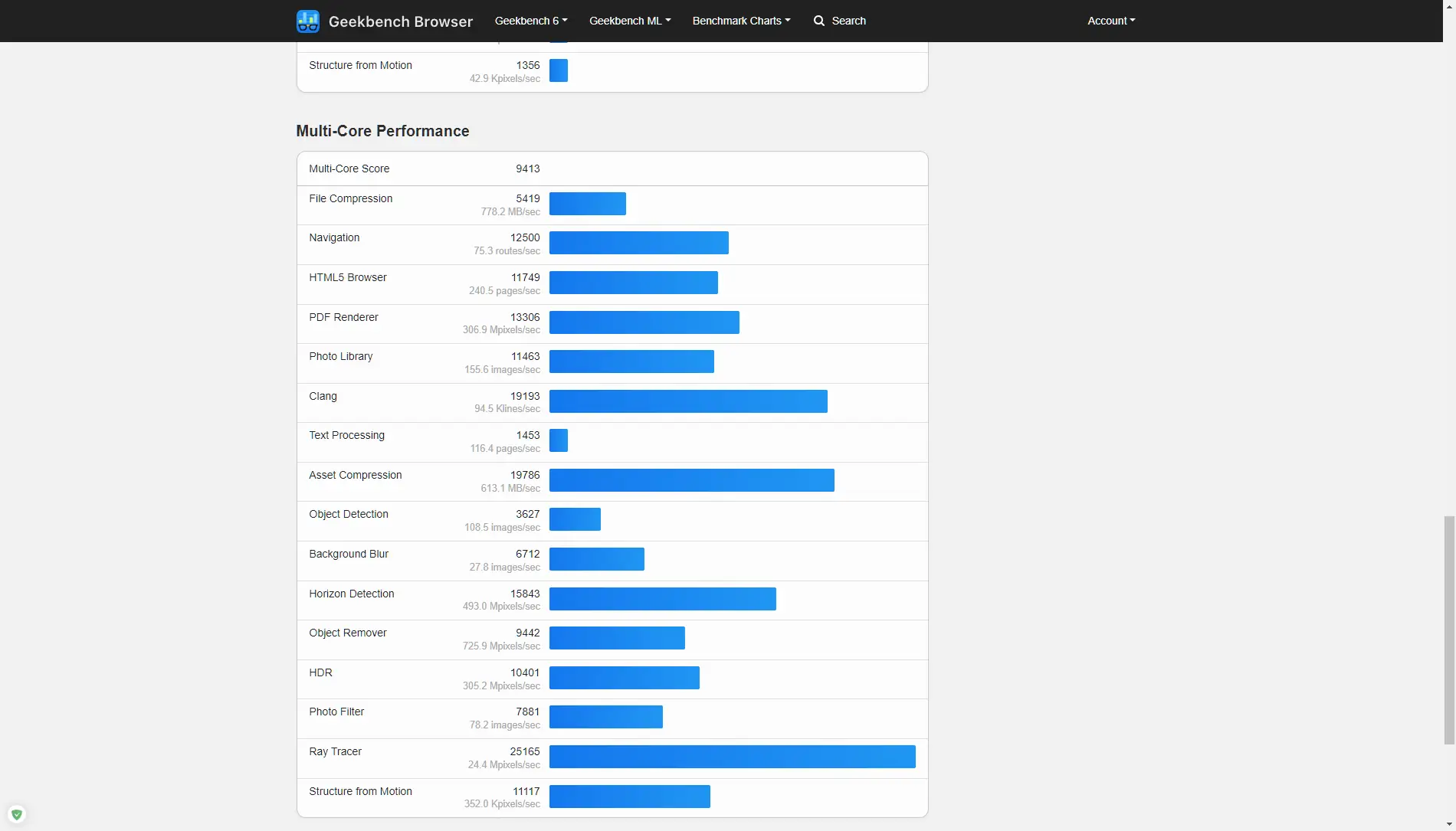Click the Photo Filter score 7881

[528, 712]
